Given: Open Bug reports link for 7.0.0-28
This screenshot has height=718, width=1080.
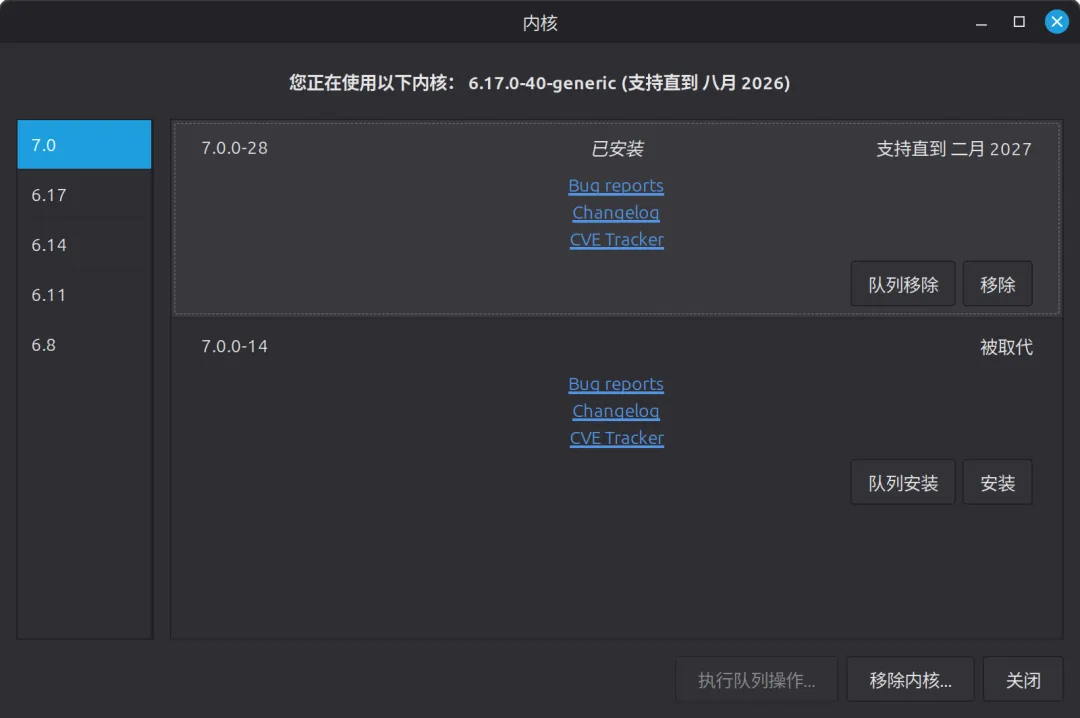Looking at the screenshot, I should [616, 186].
